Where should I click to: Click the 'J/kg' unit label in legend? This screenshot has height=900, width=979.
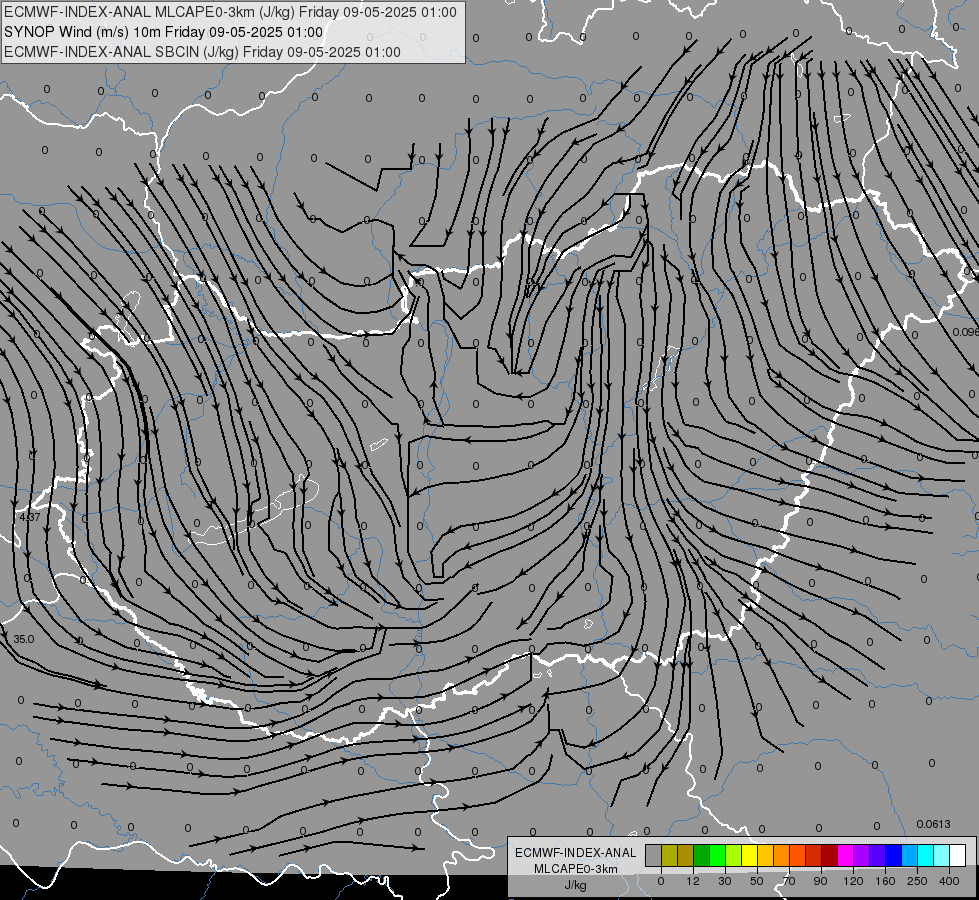[x=575, y=885]
